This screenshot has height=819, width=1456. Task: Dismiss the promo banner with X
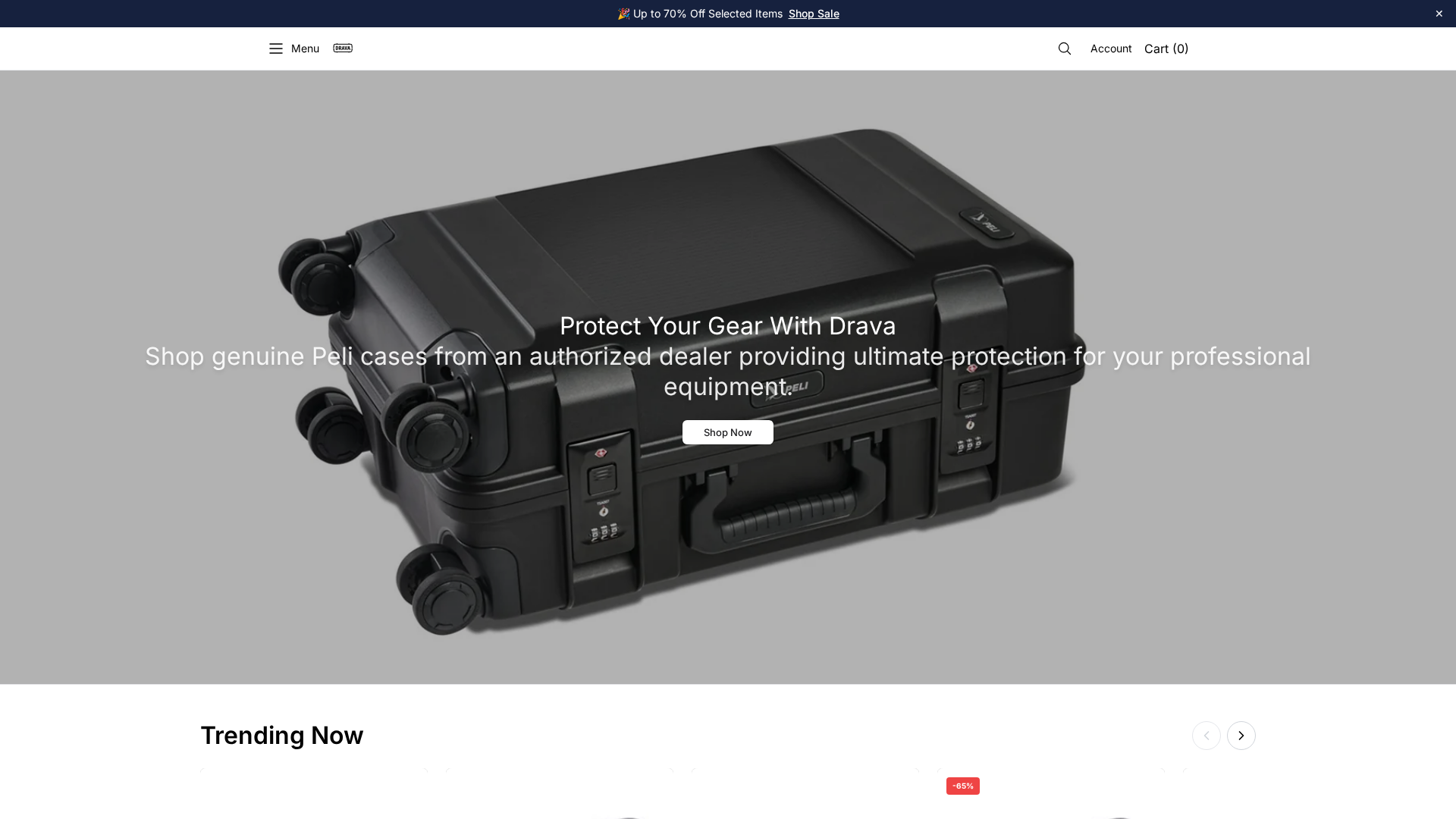[x=1439, y=14]
